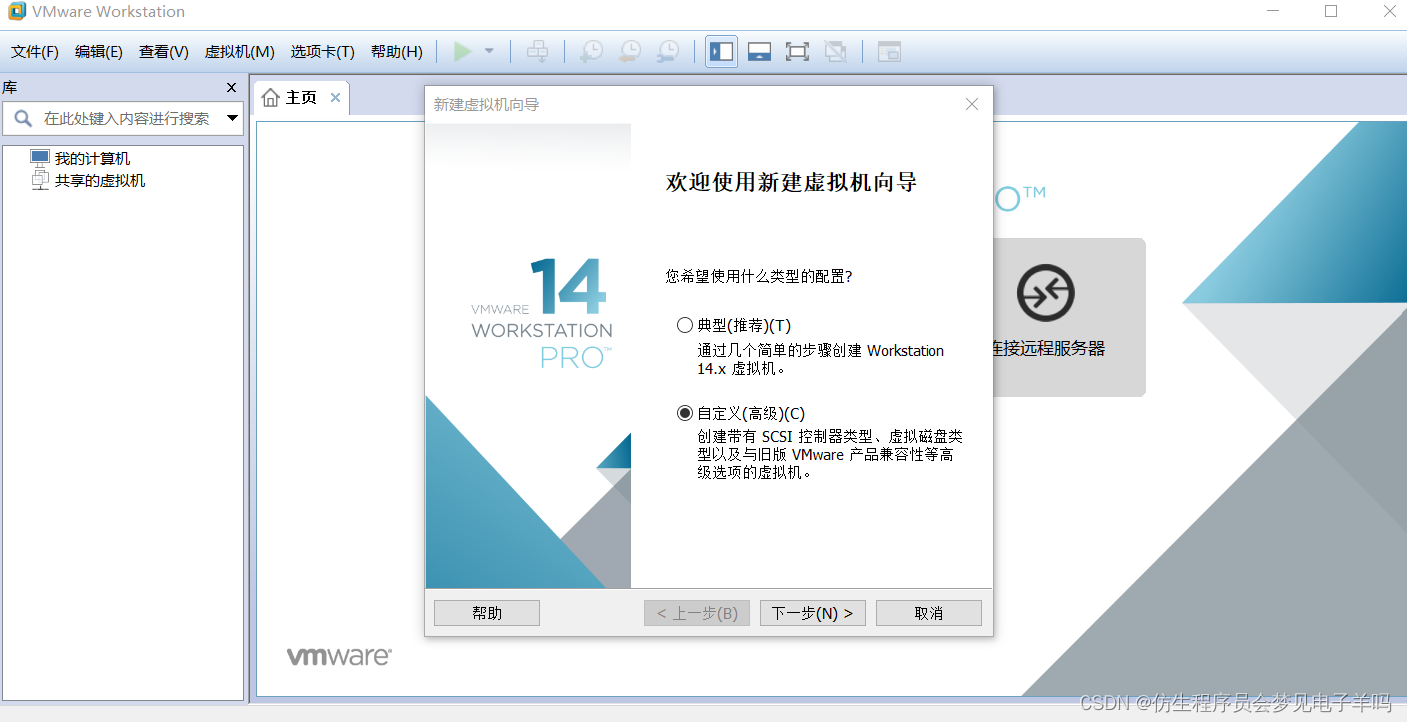This screenshot has width=1407, height=722.
Task: Toggle the library sidebar view icon
Action: (722, 51)
